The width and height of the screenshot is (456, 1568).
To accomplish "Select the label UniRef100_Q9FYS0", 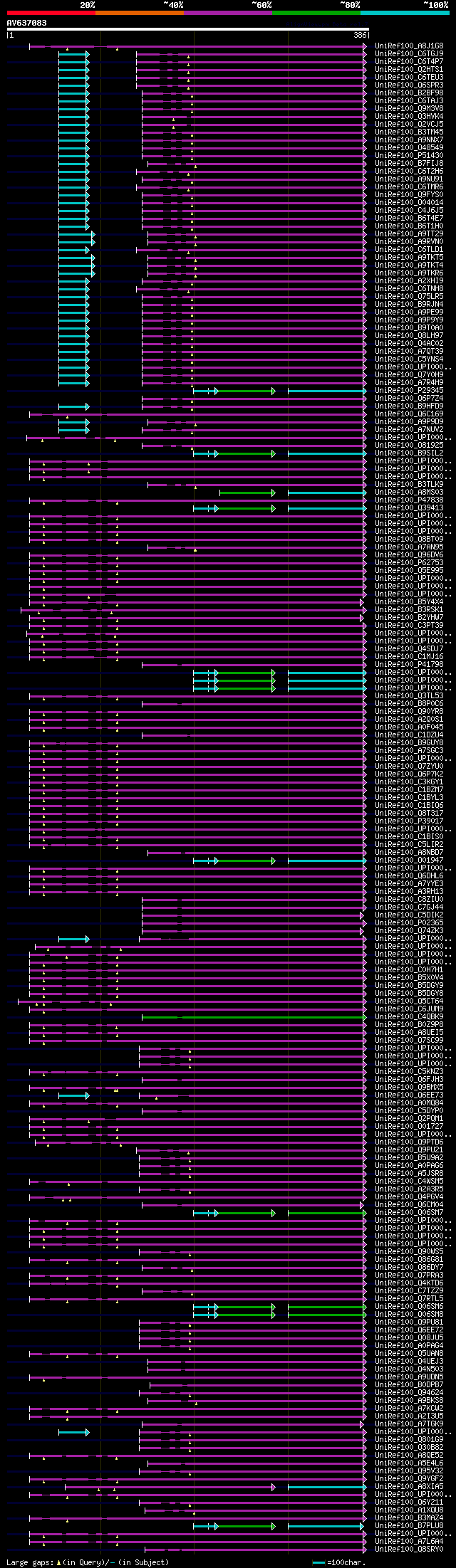I will 409,194.
